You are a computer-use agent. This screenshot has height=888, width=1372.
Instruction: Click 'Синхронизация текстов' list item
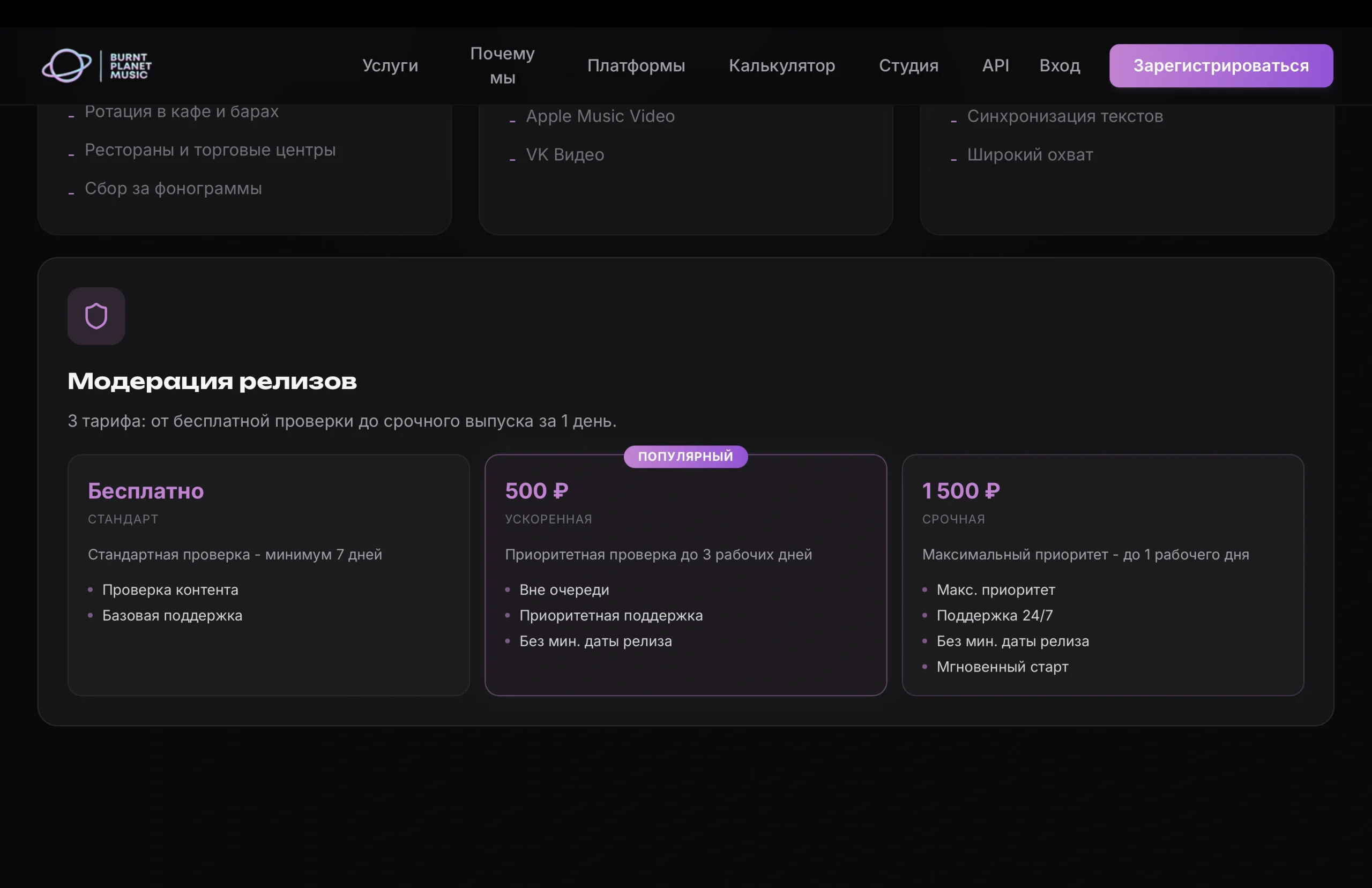point(1065,116)
